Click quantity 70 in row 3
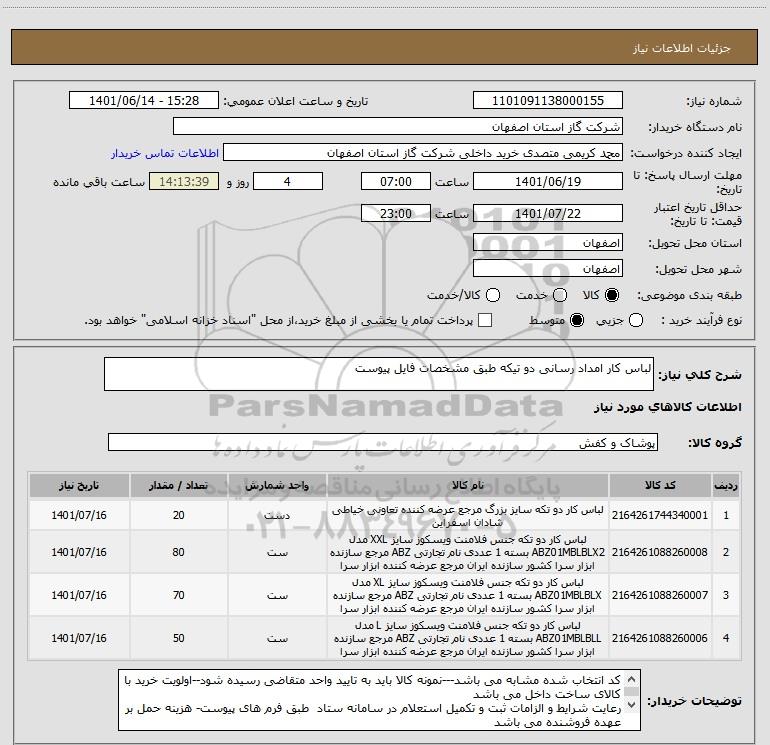The height and width of the screenshot is (745, 770). click(178, 595)
